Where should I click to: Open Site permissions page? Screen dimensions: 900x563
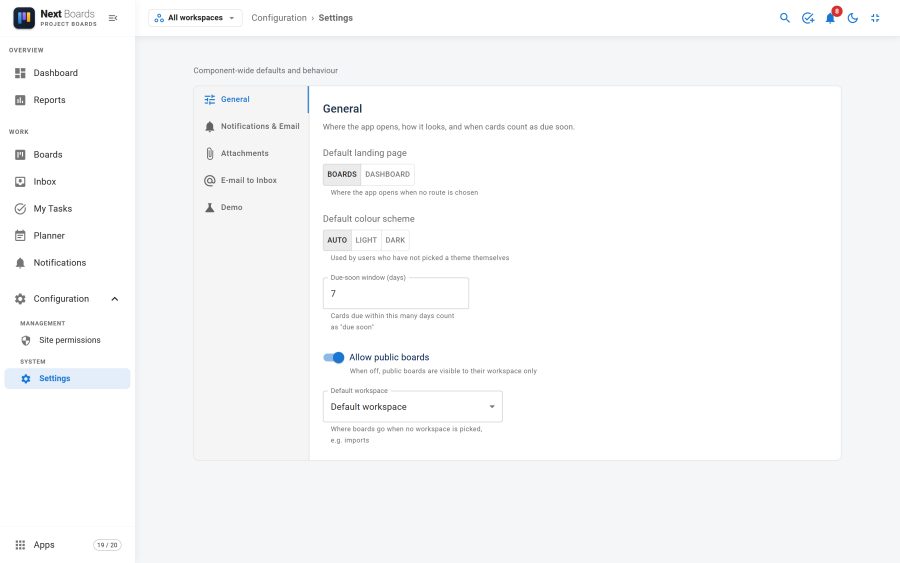[67, 340]
